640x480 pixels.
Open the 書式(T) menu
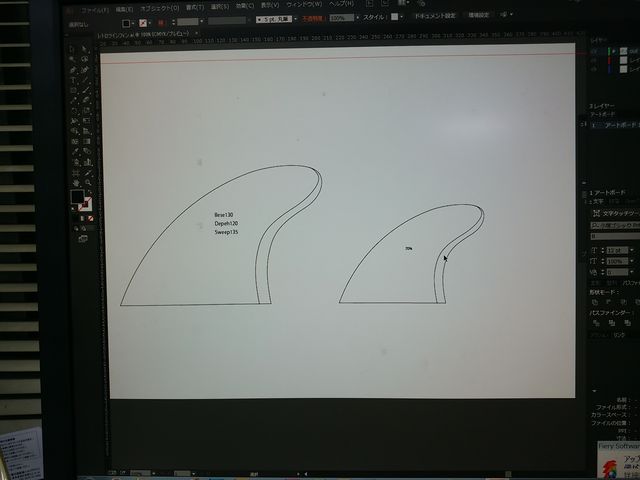pos(195,7)
